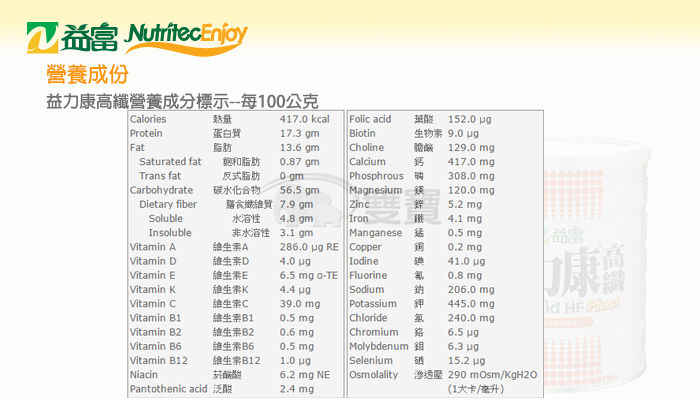Select the Carbohydrate value 56.5 gm
This screenshot has width=700, height=400.
(x=300, y=190)
